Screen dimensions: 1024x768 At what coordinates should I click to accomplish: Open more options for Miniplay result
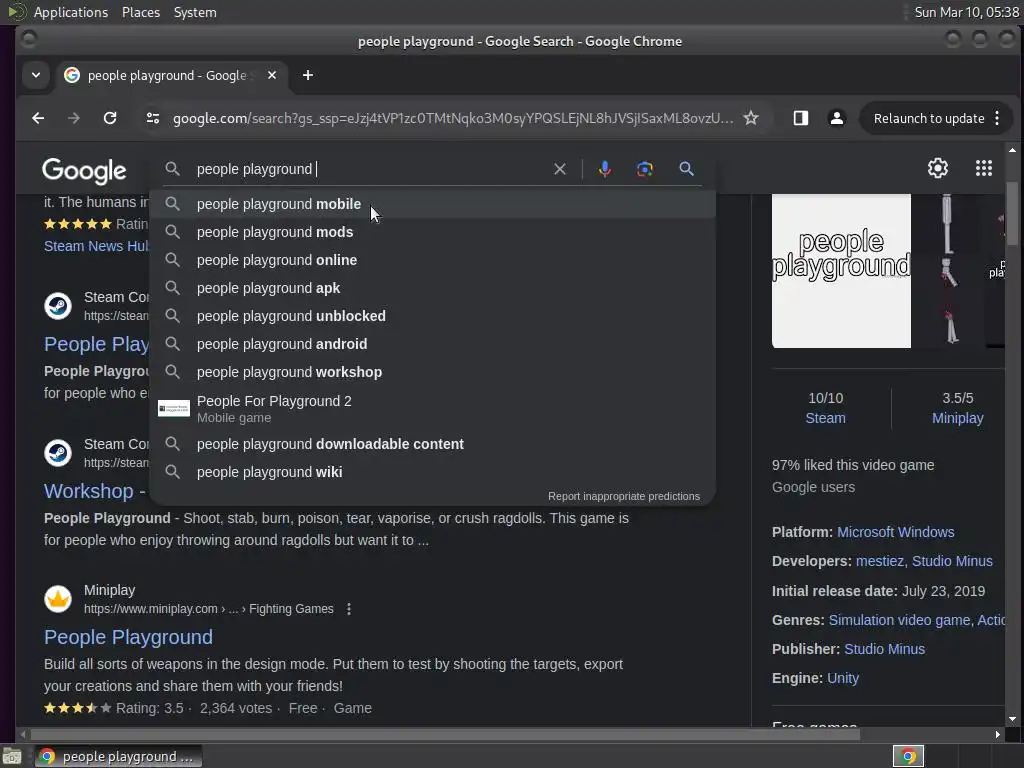click(349, 609)
